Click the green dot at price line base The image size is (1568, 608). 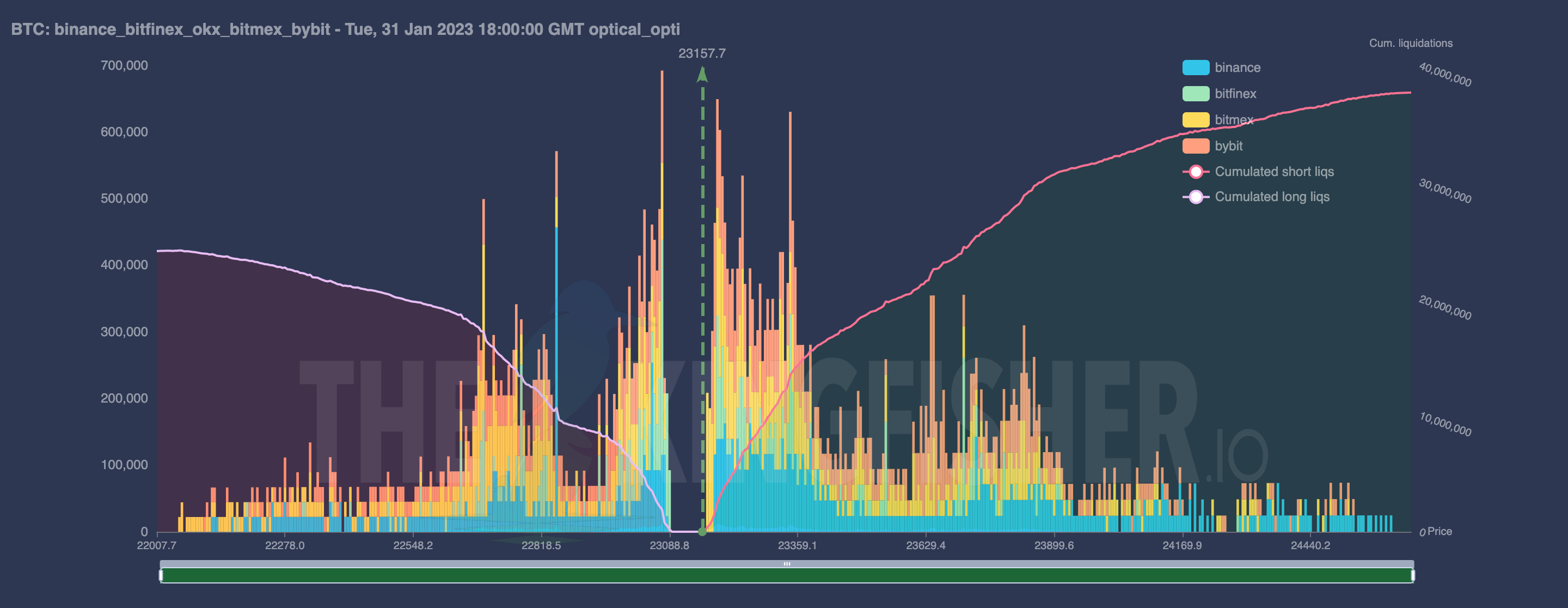[702, 531]
